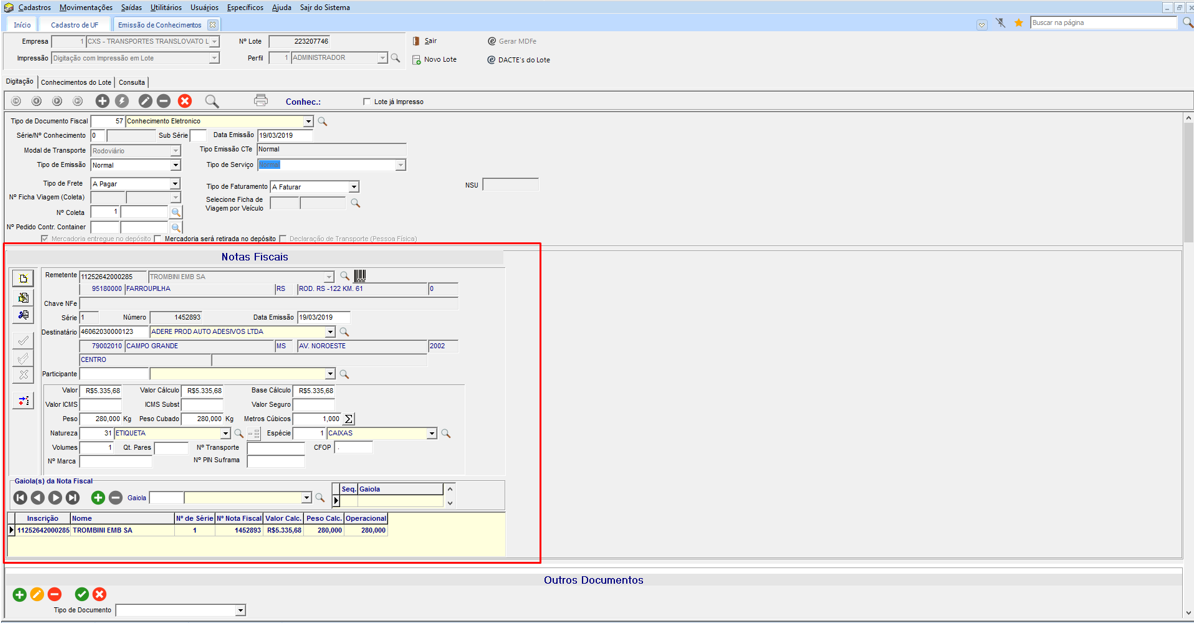This screenshot has width=1194, height=623.
Task: Check Mercadoria será retirada no depósito
Action: tap(158, 238)
